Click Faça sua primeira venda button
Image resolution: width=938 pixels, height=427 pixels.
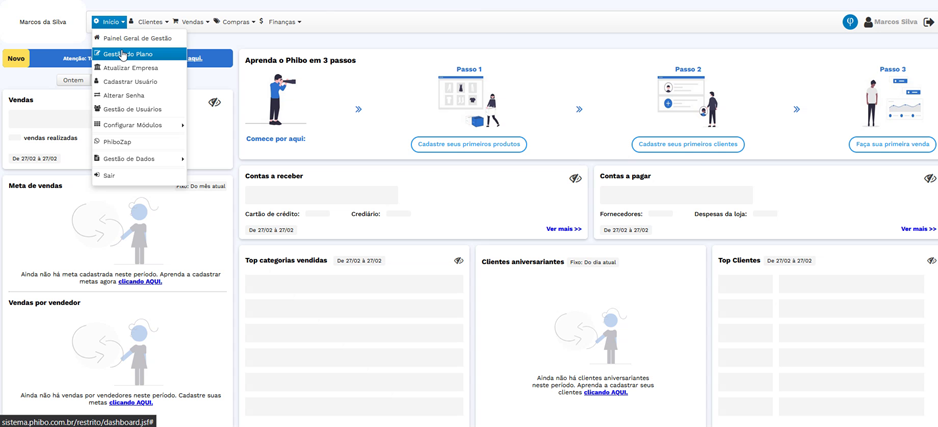[x=892, y=144]
